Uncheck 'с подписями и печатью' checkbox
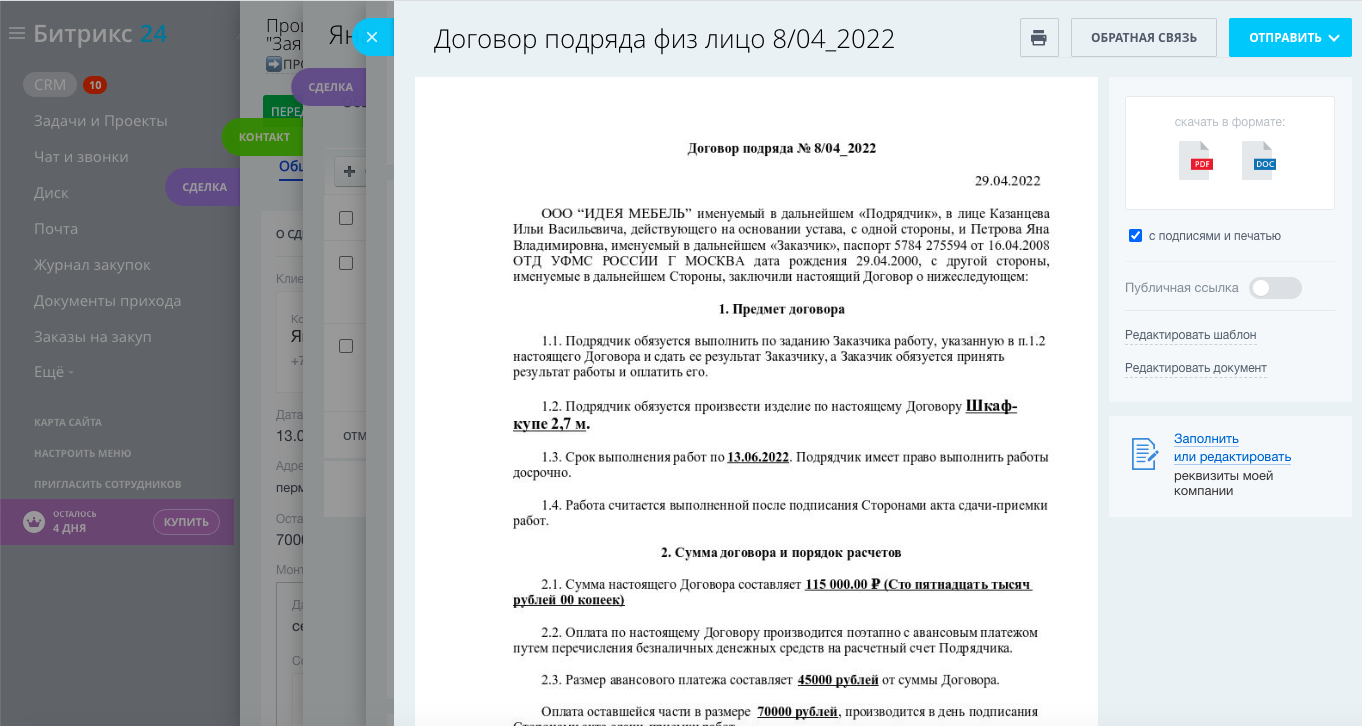The height and width of the screenshot is (726, 1362). click(x=1135, y=236)
